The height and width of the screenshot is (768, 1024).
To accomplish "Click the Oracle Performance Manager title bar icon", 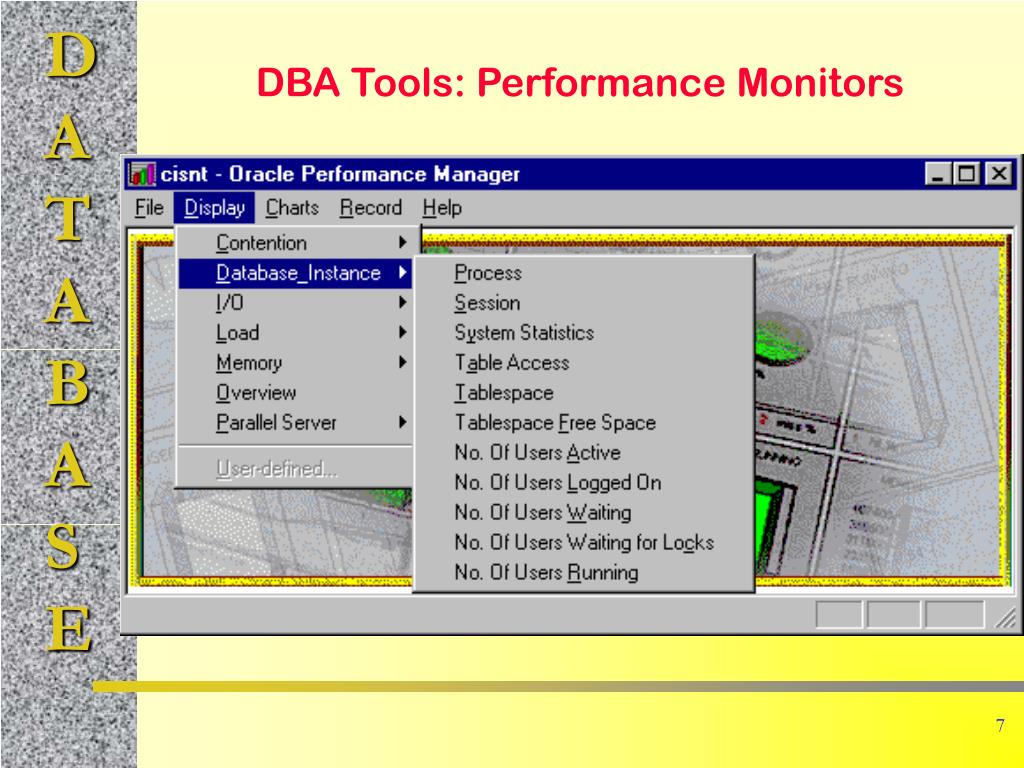I will click(142, 174).
